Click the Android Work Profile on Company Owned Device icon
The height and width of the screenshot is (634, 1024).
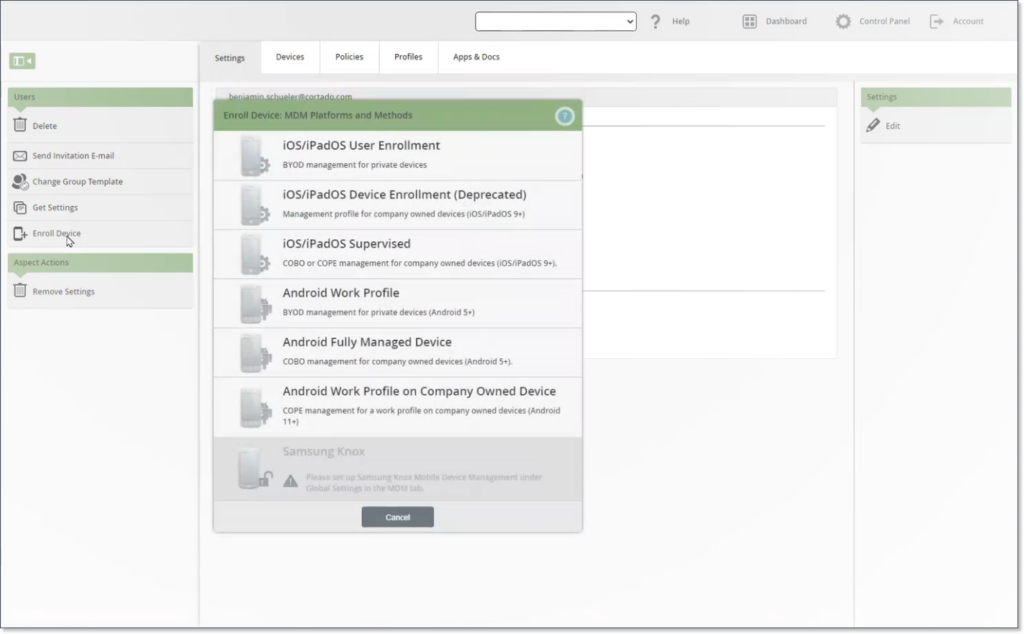255,407
